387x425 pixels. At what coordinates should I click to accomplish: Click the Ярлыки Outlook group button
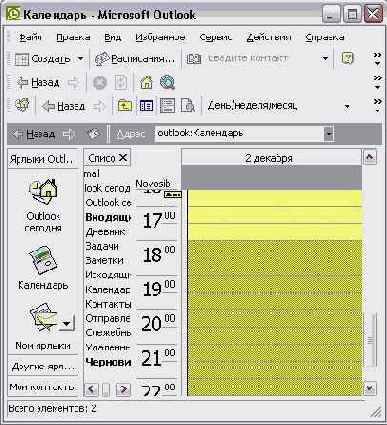point(43,159)
